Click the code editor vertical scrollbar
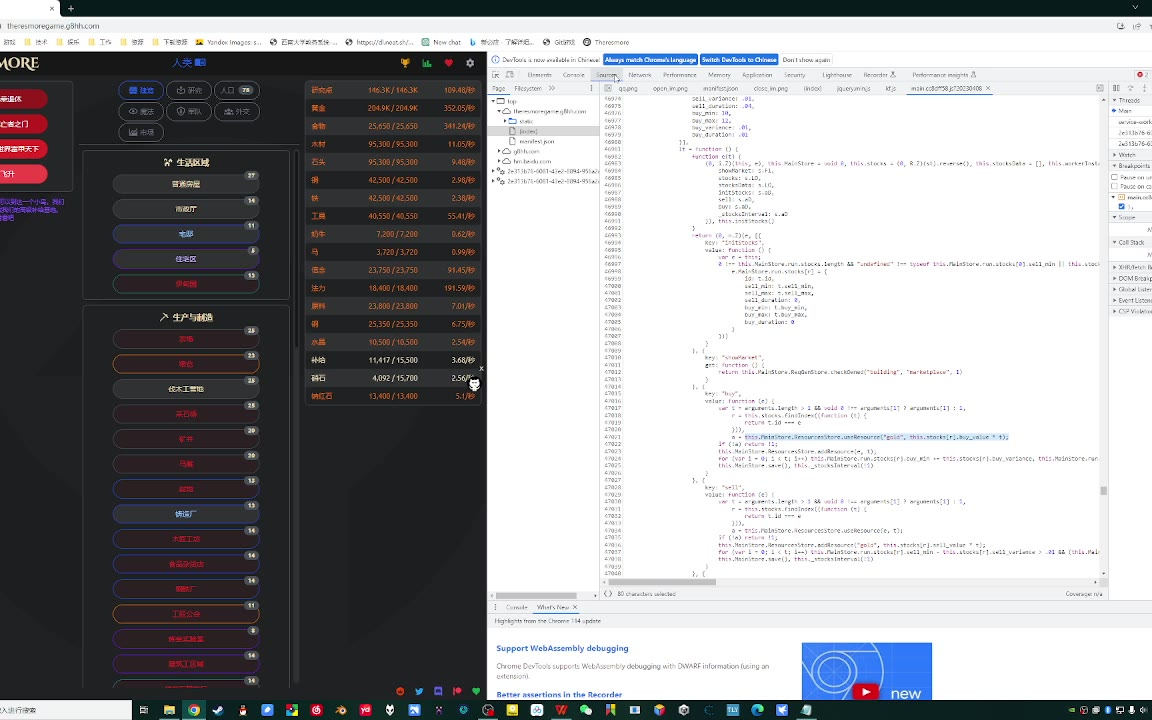 coord(1103,490)
